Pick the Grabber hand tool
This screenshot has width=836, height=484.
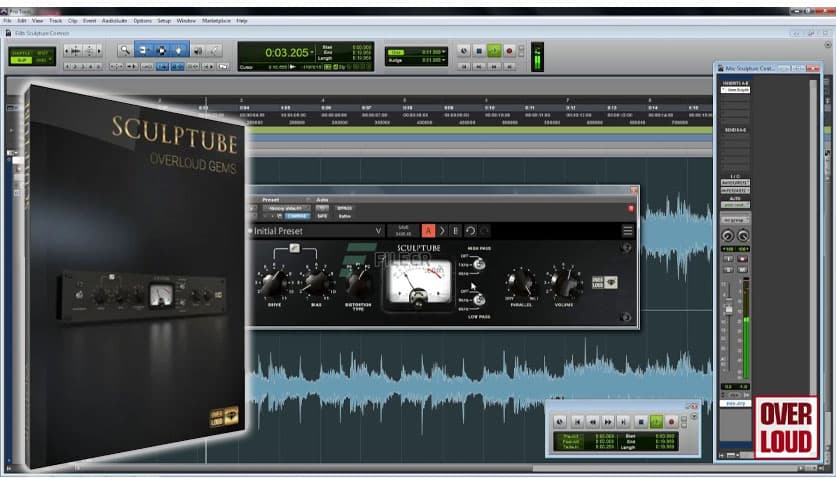179,50
